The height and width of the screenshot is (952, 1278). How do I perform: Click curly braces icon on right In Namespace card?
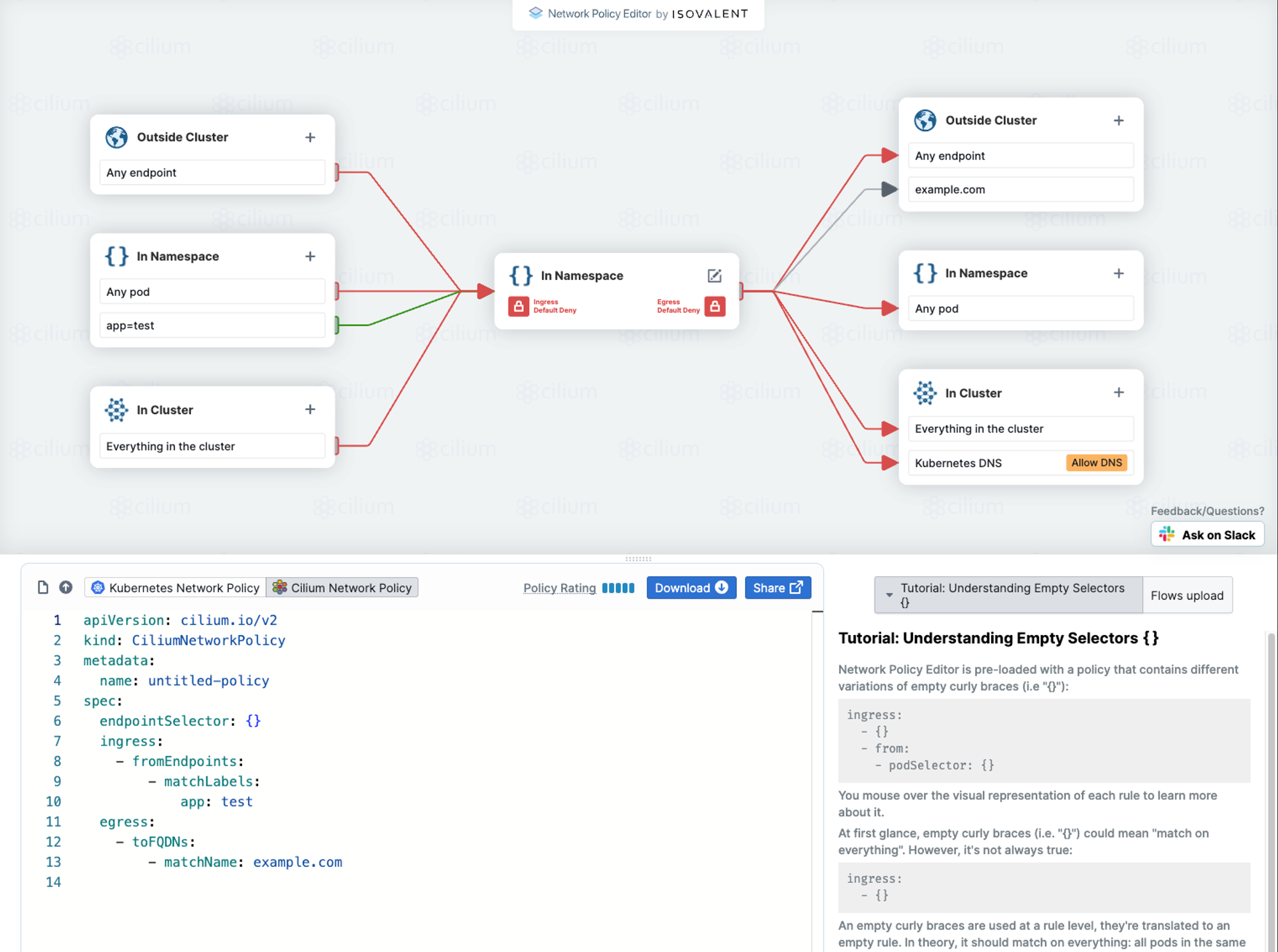point(925,273)
